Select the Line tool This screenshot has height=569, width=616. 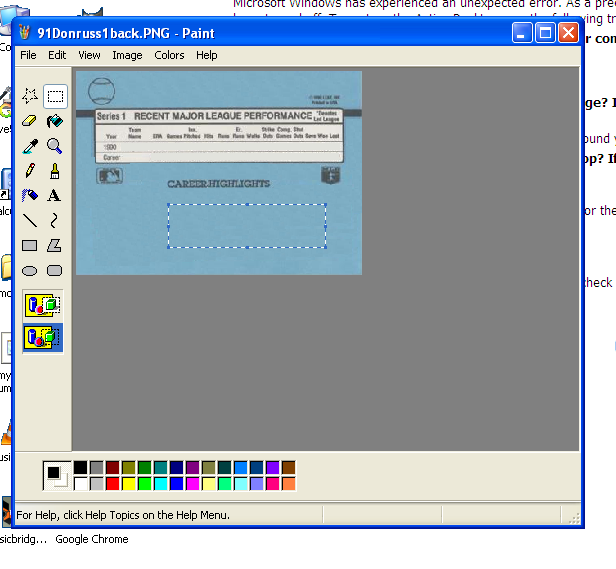pyautogui.click(x=30, y=221)
